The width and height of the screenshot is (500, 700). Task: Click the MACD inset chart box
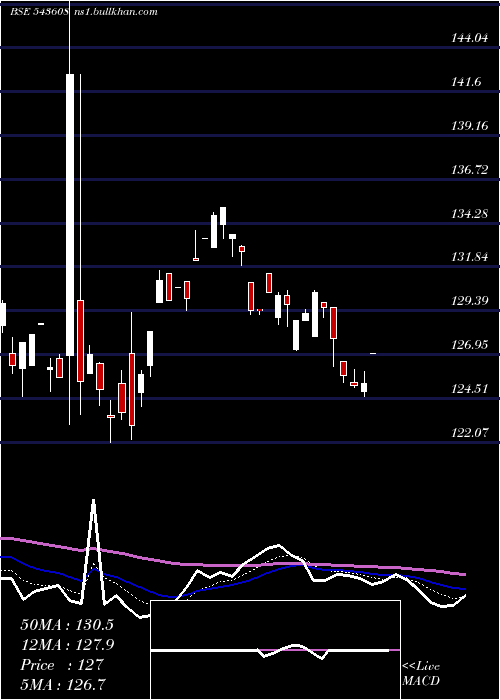(x=275, y=650)
